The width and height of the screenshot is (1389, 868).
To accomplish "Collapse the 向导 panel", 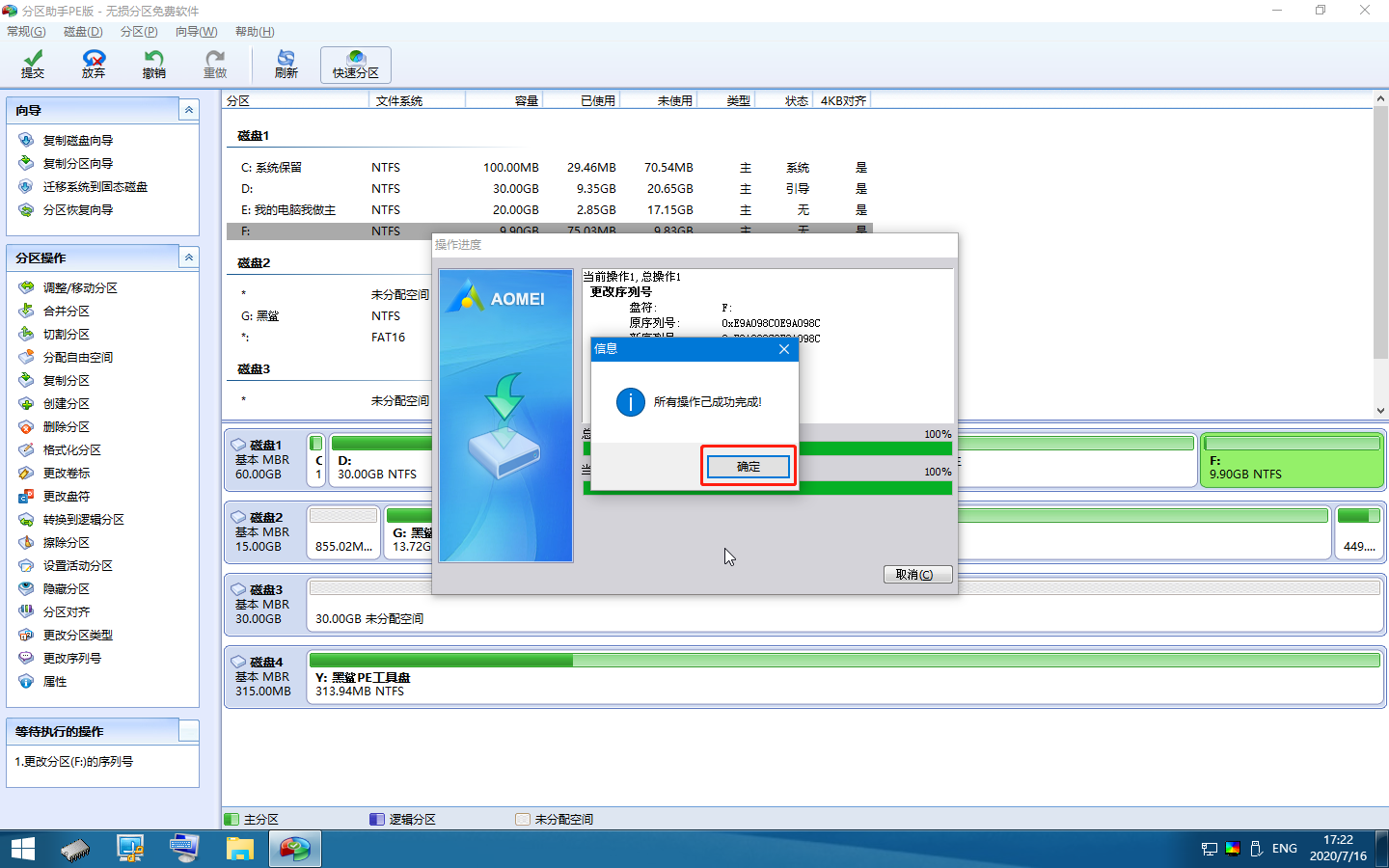I will click(189, 110).
